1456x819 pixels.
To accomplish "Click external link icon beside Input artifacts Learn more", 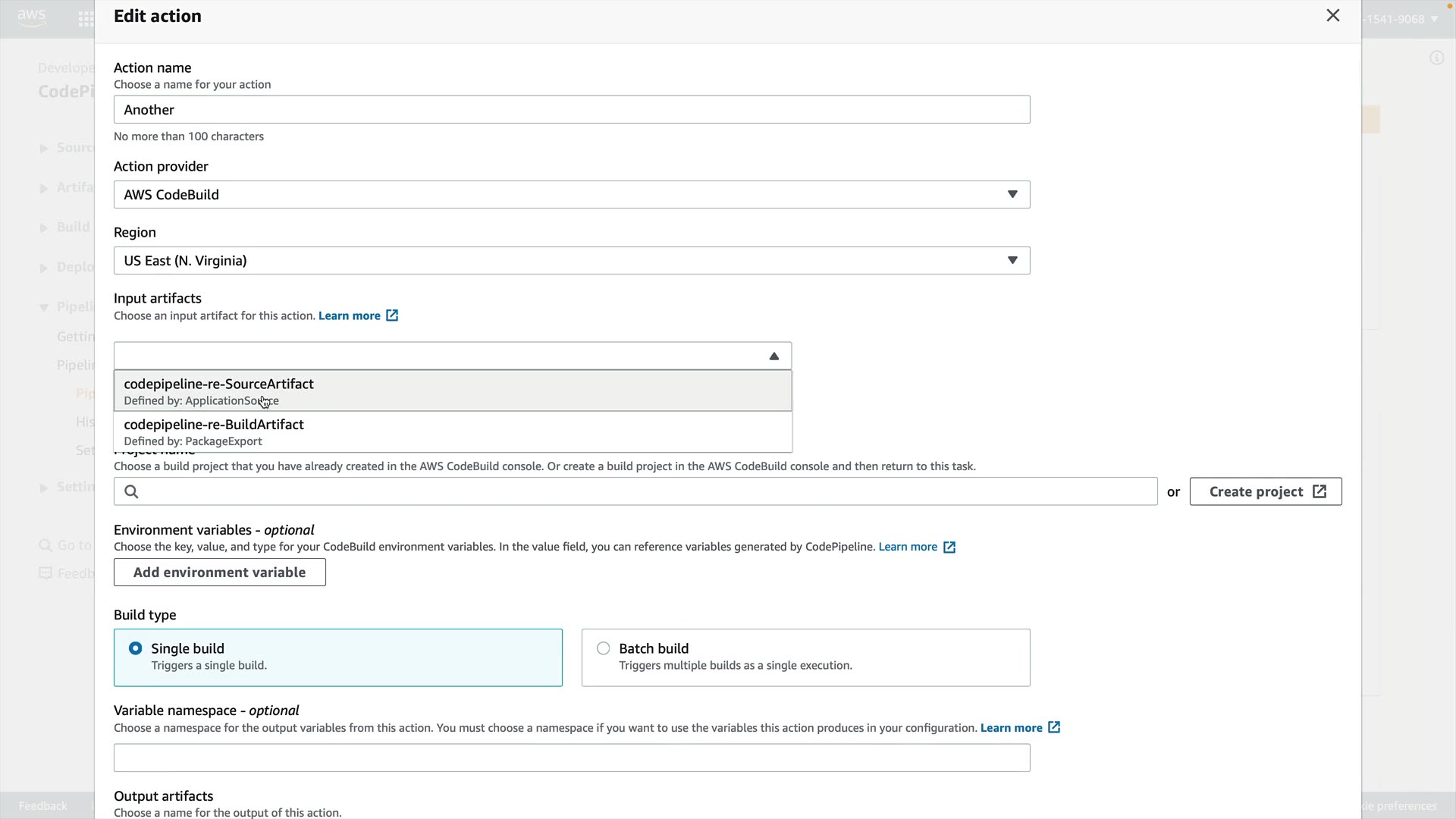I will pyautogui.click(x=392, y=315).
